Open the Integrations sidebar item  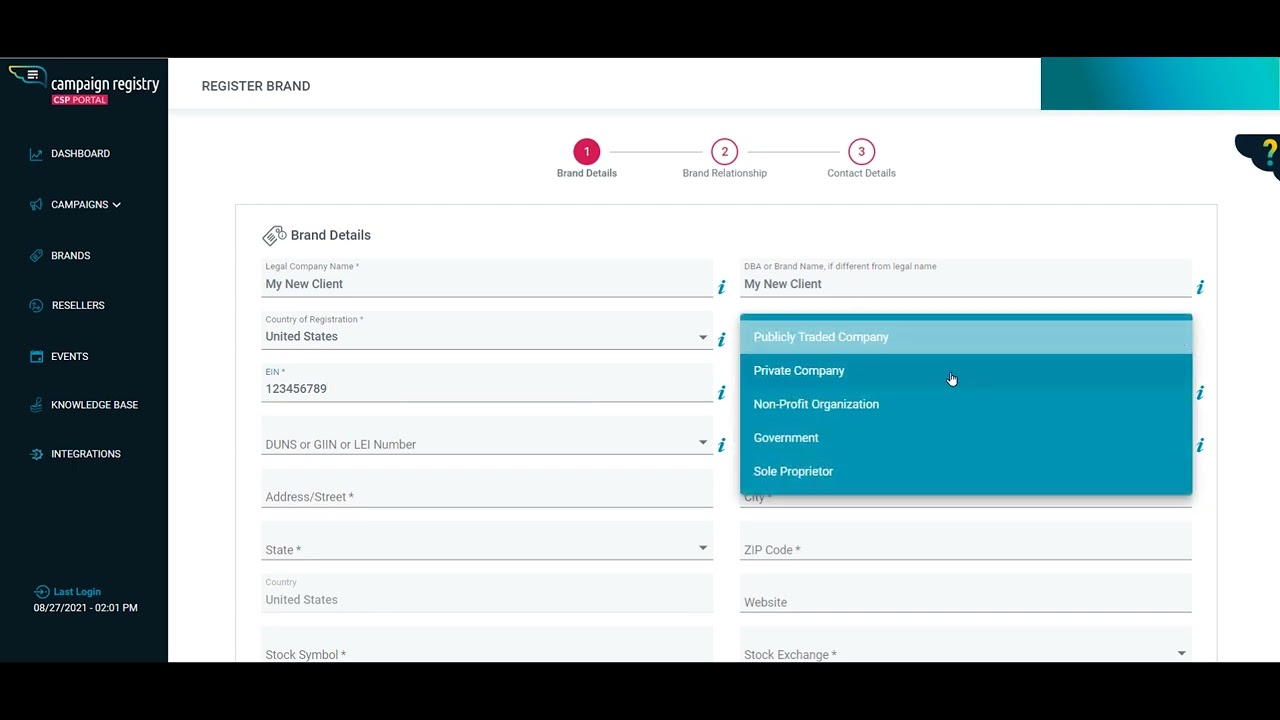click(86, 454)
